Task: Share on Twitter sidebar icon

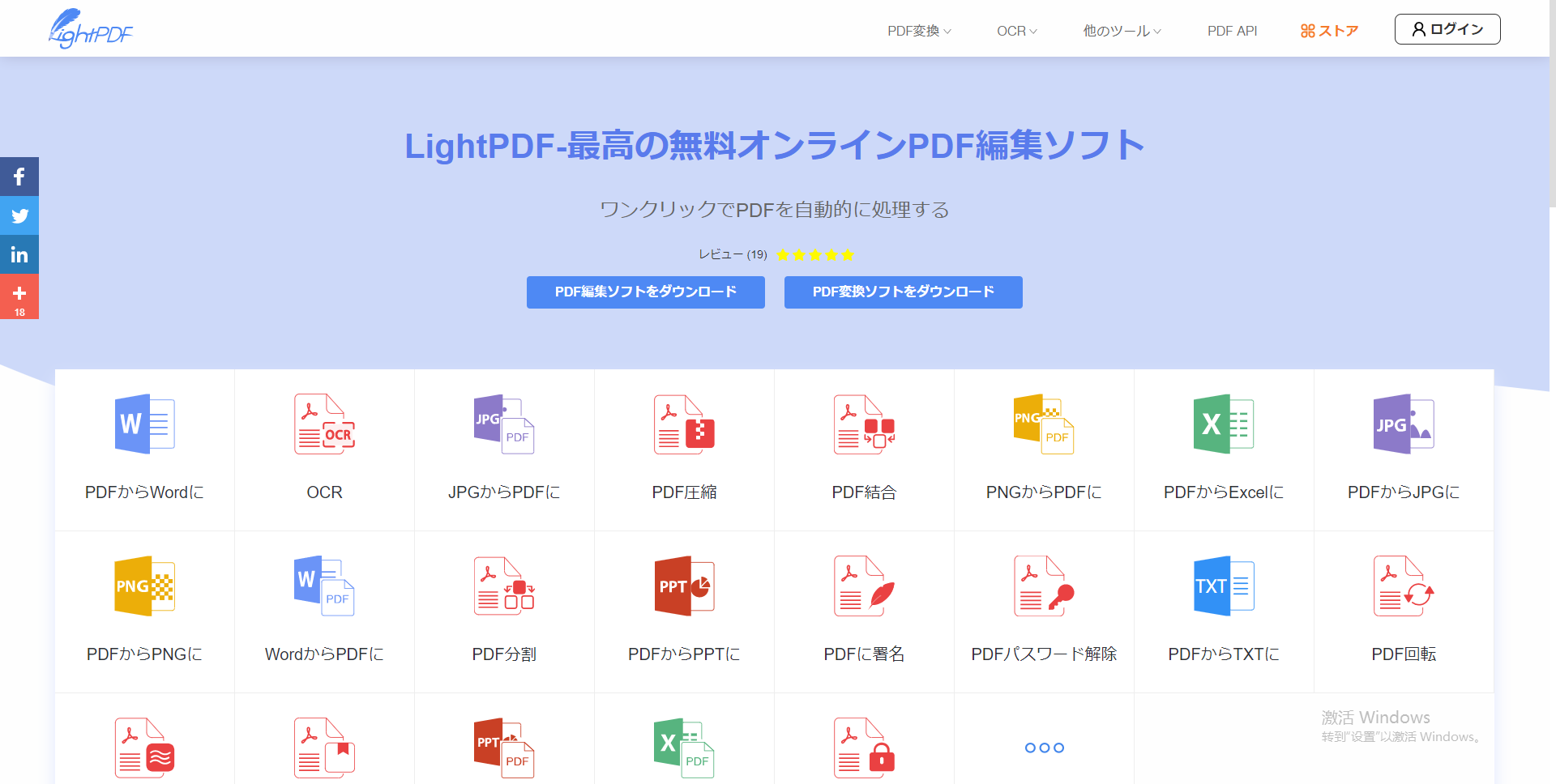Action: tap(19, 215)
